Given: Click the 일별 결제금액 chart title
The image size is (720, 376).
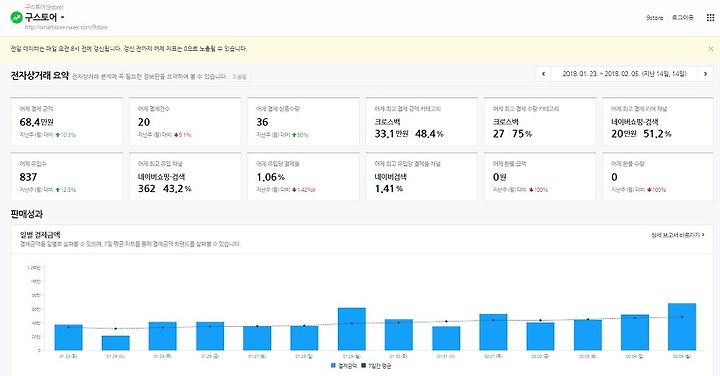Looking at the screenshot, I should [40, 235].
